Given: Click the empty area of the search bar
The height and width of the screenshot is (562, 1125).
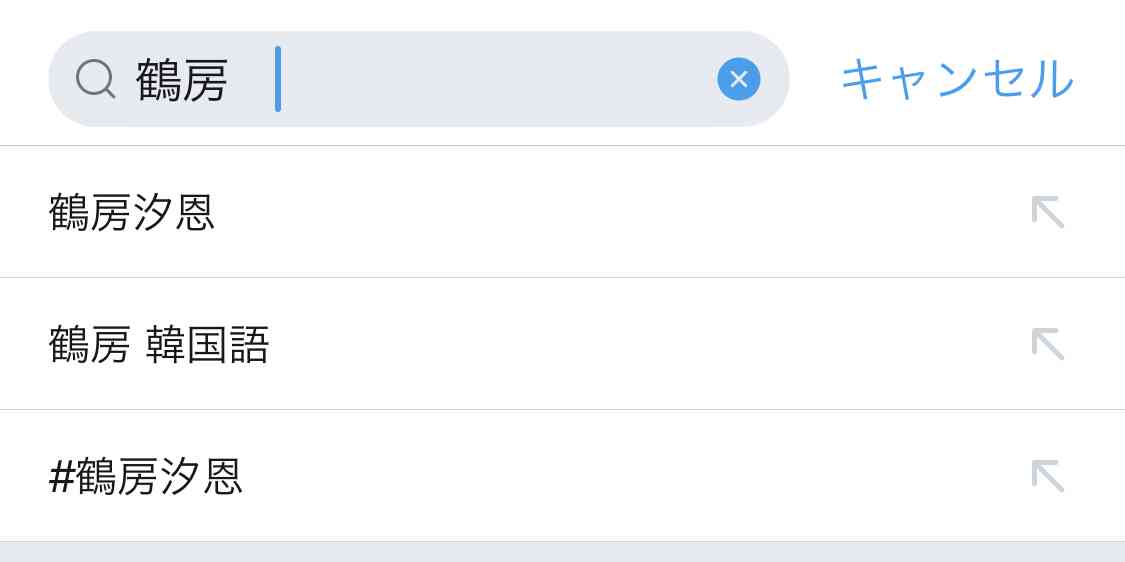Looking at the screenshot, I should 500,79.
